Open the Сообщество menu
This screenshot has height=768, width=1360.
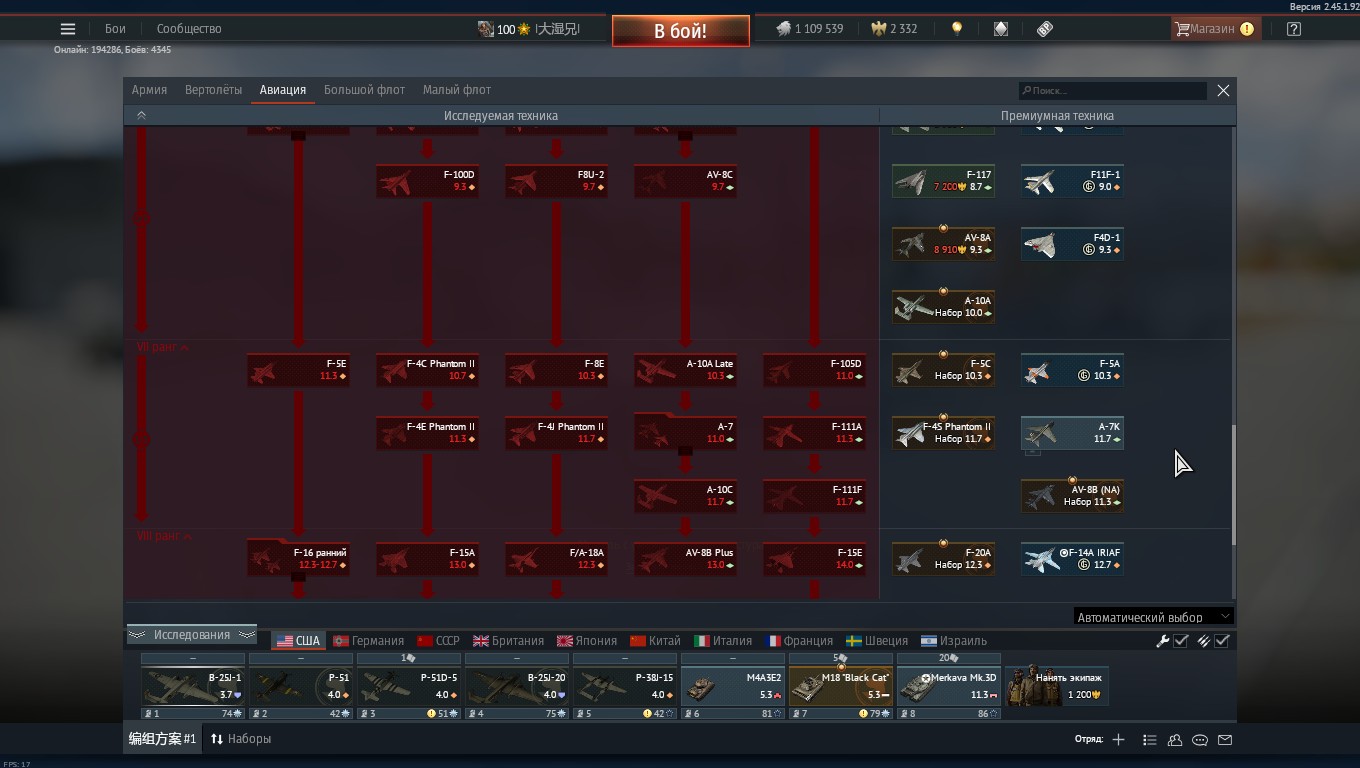189,29
